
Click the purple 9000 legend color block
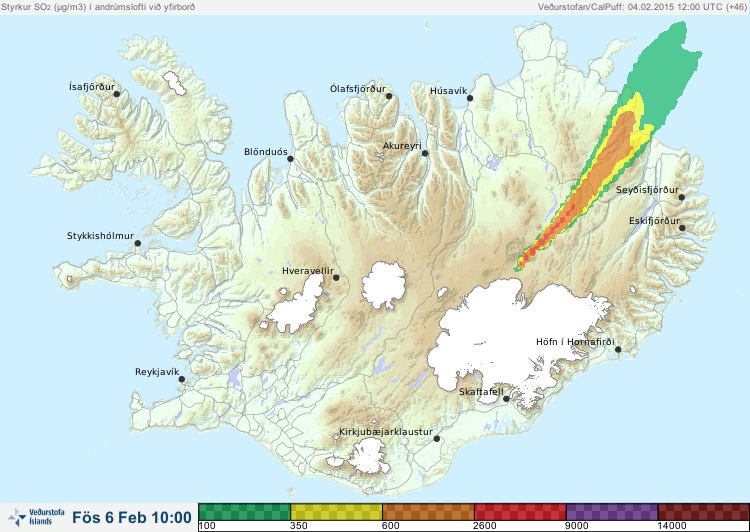pyautogui.click(x=612, y=512)
